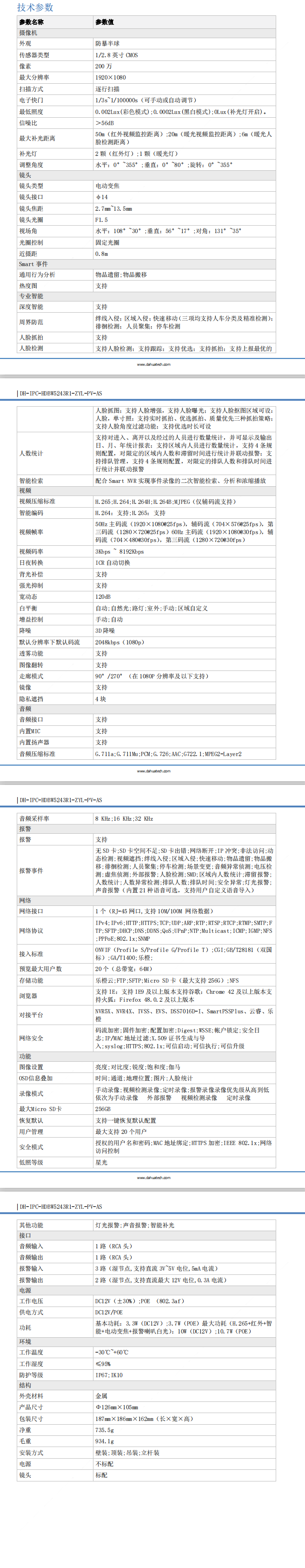305x1568 pixels.
Task: Click the "热度图" row label
Action: 28,286
